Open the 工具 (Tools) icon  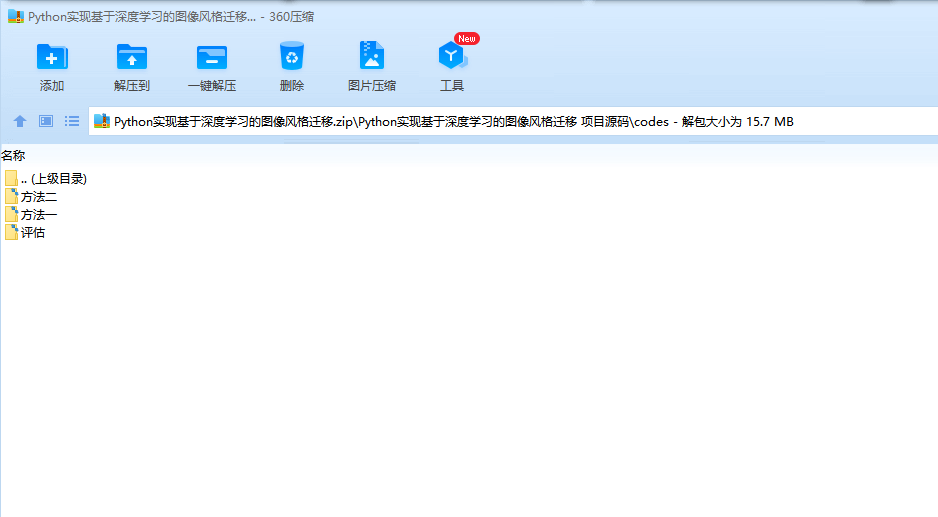(x=452, y=56)
